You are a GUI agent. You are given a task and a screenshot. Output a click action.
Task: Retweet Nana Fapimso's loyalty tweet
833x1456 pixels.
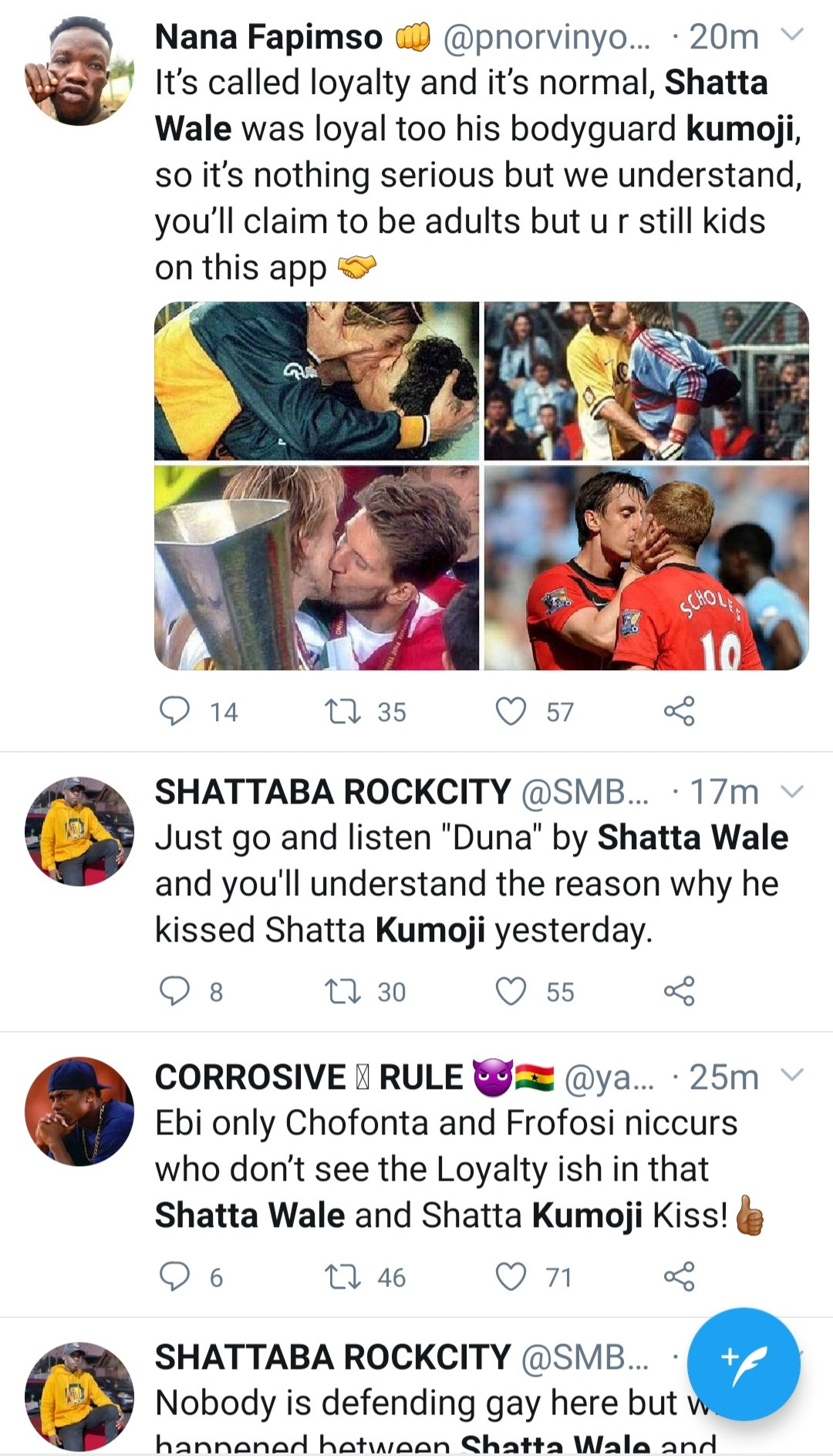(342, 711)
